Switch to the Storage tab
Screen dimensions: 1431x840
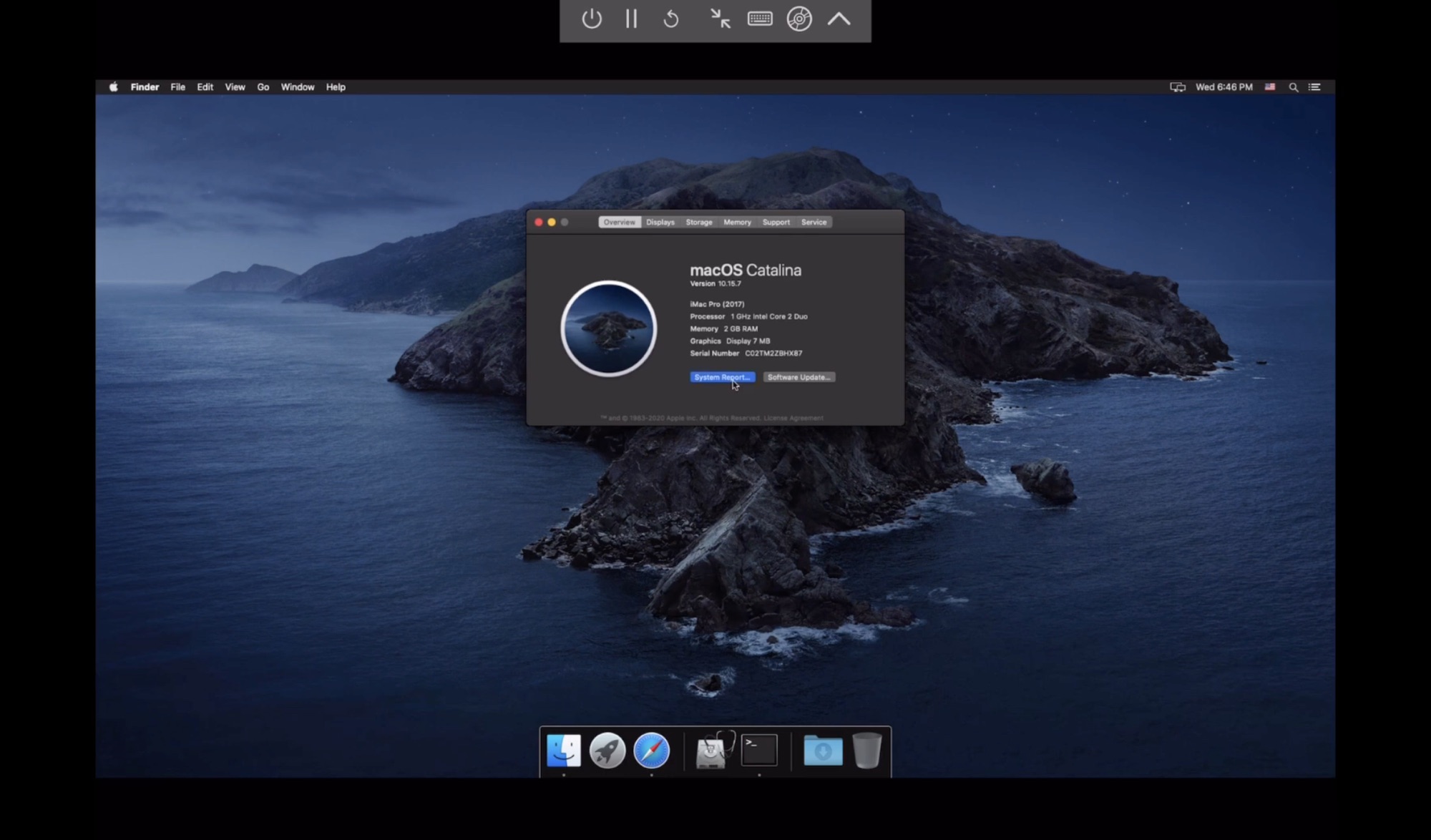pyautogui.click(x=699, y=222)
